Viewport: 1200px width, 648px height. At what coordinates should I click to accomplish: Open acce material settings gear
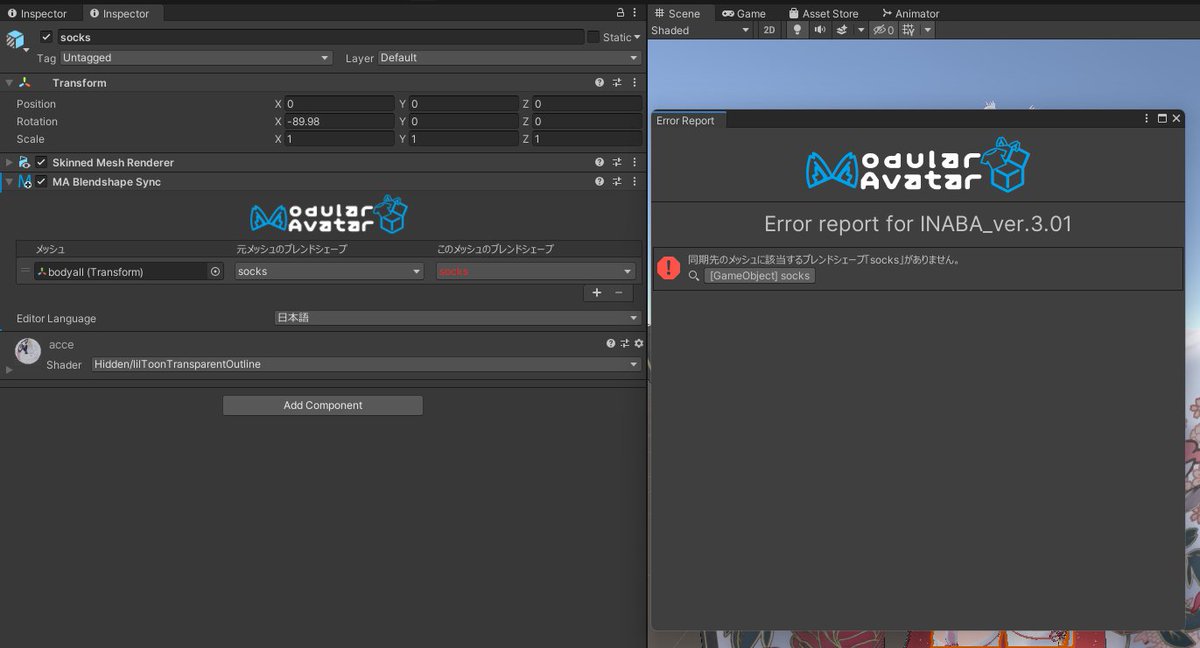pos(639,343)
